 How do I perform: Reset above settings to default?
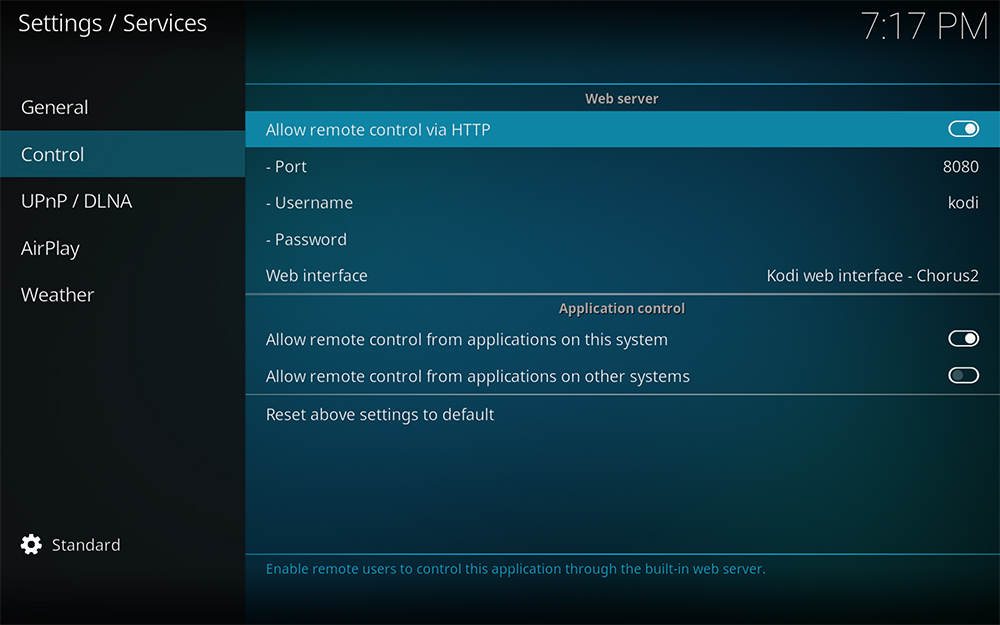(622, 414)
